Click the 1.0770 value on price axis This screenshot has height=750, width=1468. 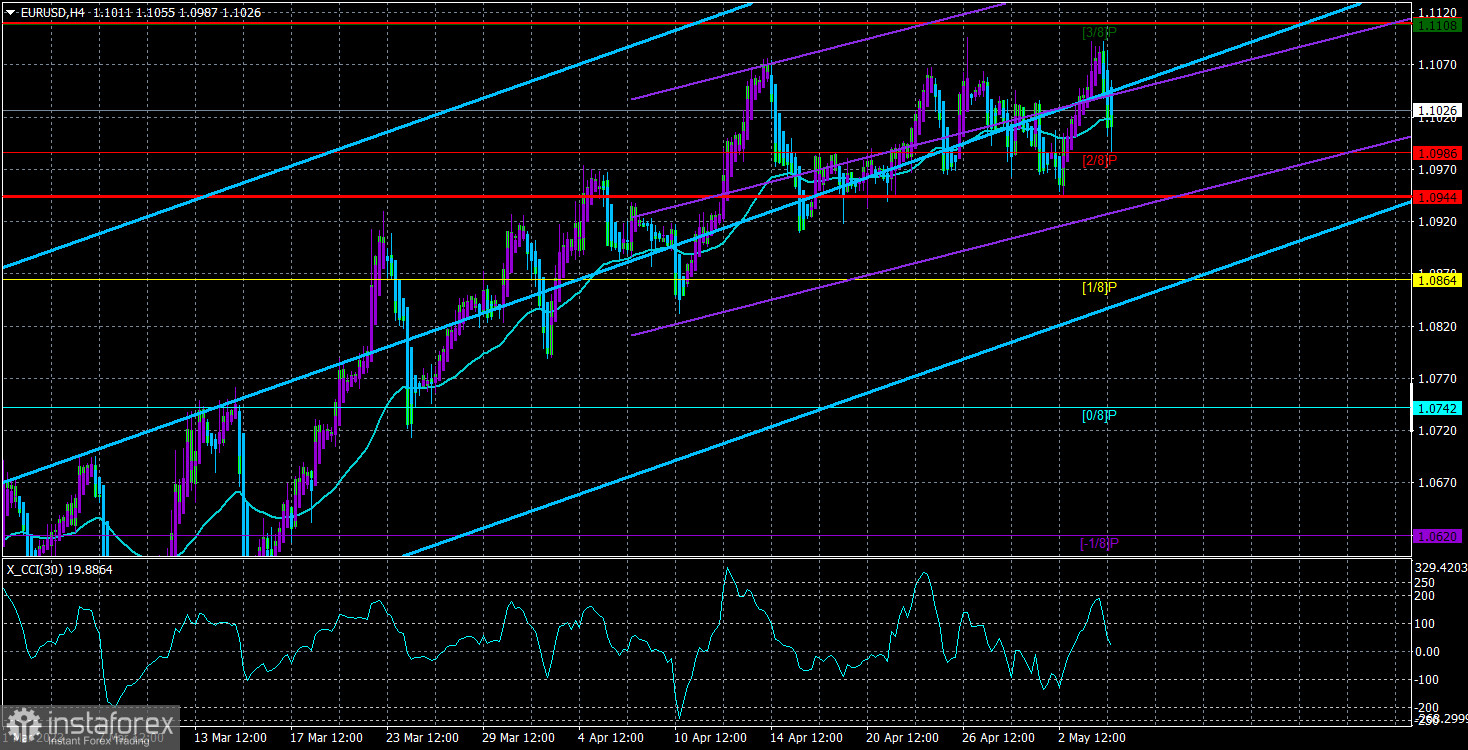[x=1436, y=378]
